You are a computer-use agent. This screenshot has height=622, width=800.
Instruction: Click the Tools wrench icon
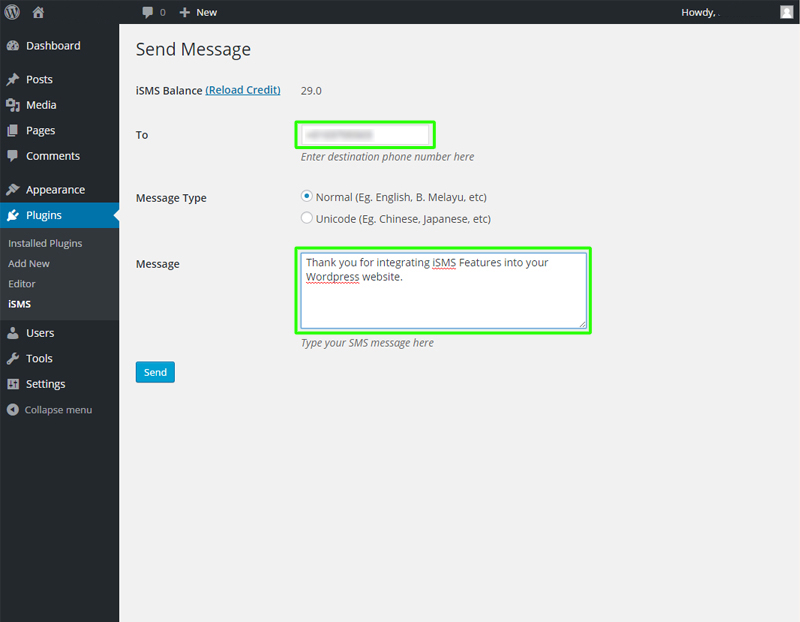click(13, 359)
